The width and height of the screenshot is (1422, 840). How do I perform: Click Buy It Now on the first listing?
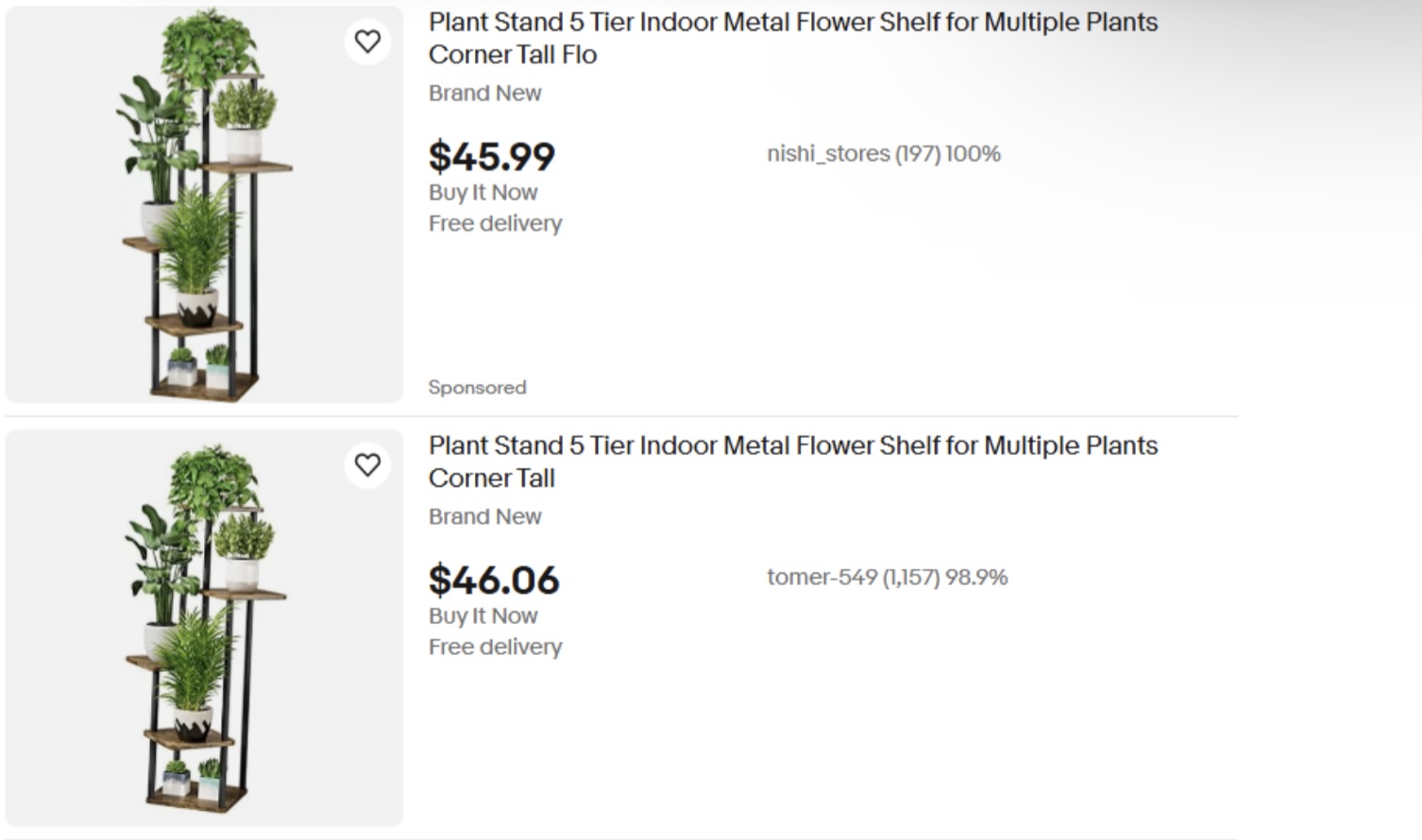[482, 193]
